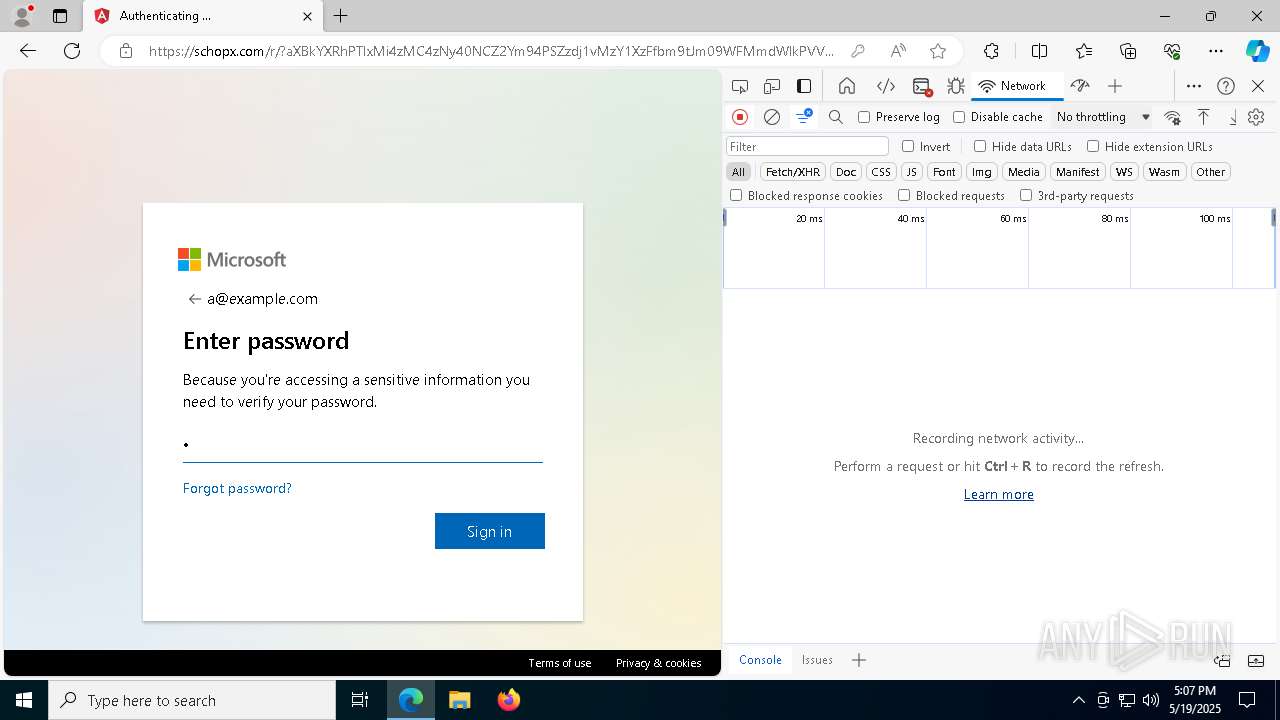The height and width of the screenshot is (720, 1280).
Task: Filter requests by Media type
Action: click(1024, 172)
